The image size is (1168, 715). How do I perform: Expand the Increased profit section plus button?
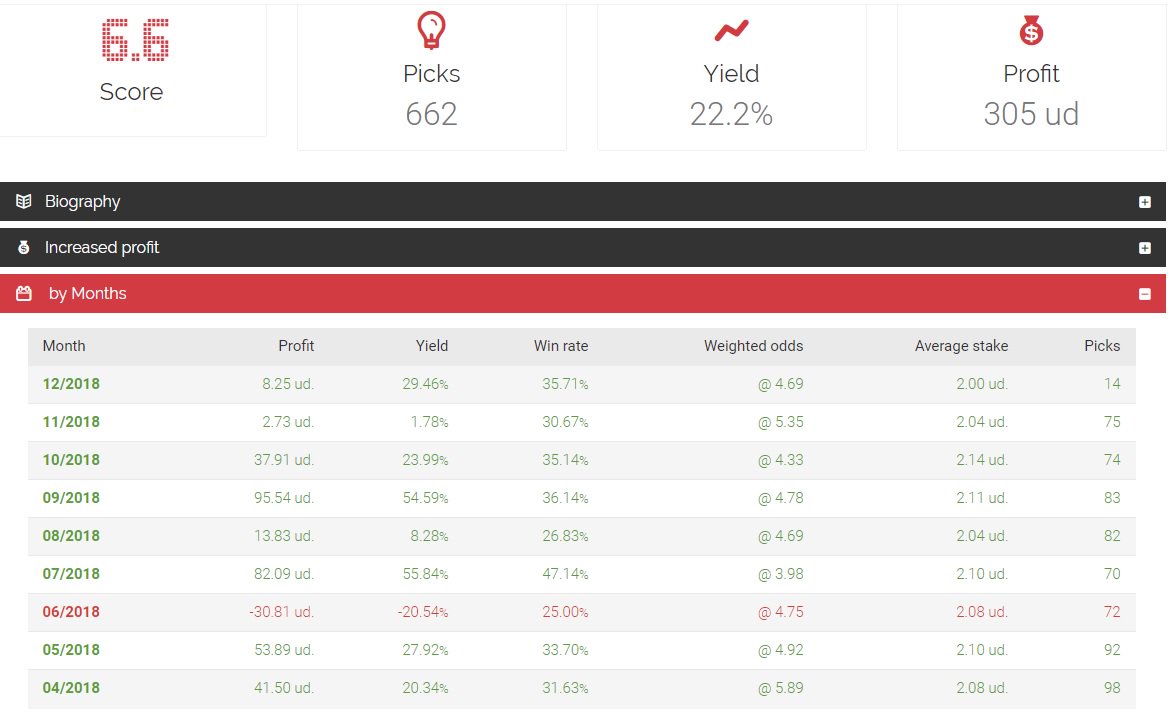coord(1145,248)
